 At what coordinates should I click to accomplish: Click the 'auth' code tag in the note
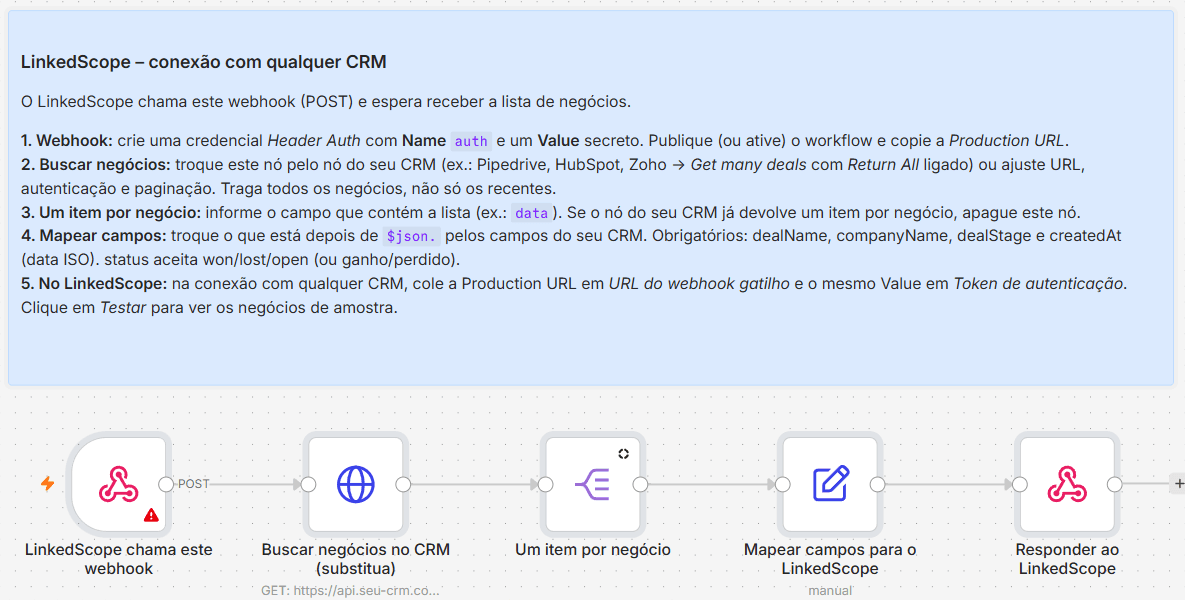coord(471,141)
